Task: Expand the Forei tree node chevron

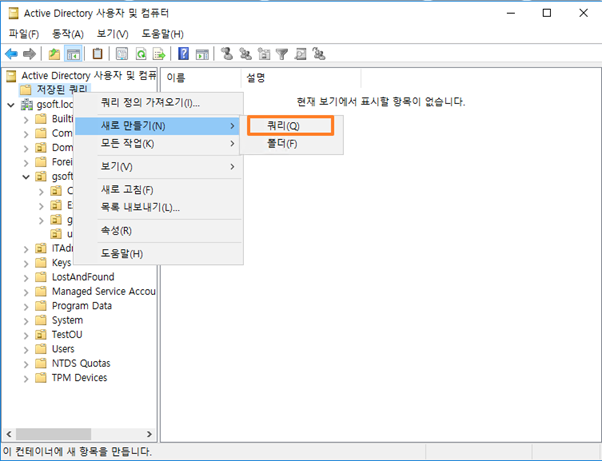Action: click(x=26, y=163)
